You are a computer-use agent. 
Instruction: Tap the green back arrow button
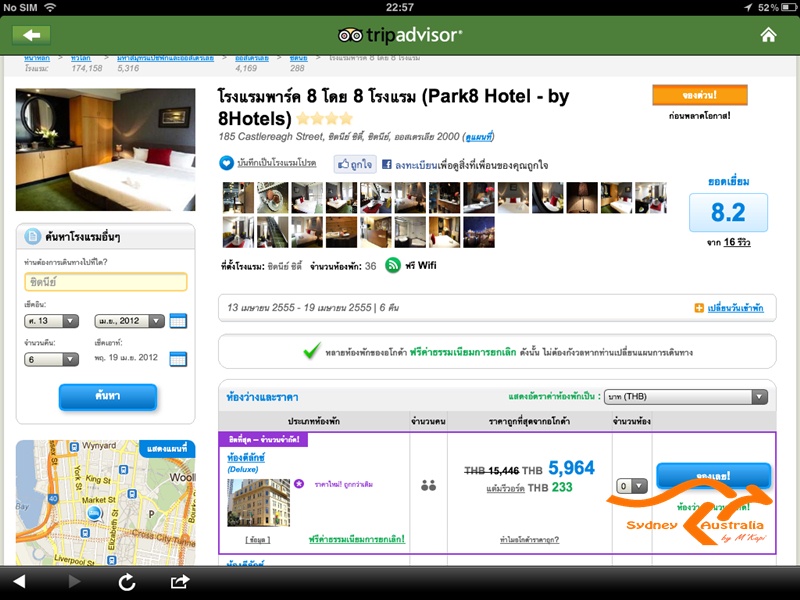point(32,35)
